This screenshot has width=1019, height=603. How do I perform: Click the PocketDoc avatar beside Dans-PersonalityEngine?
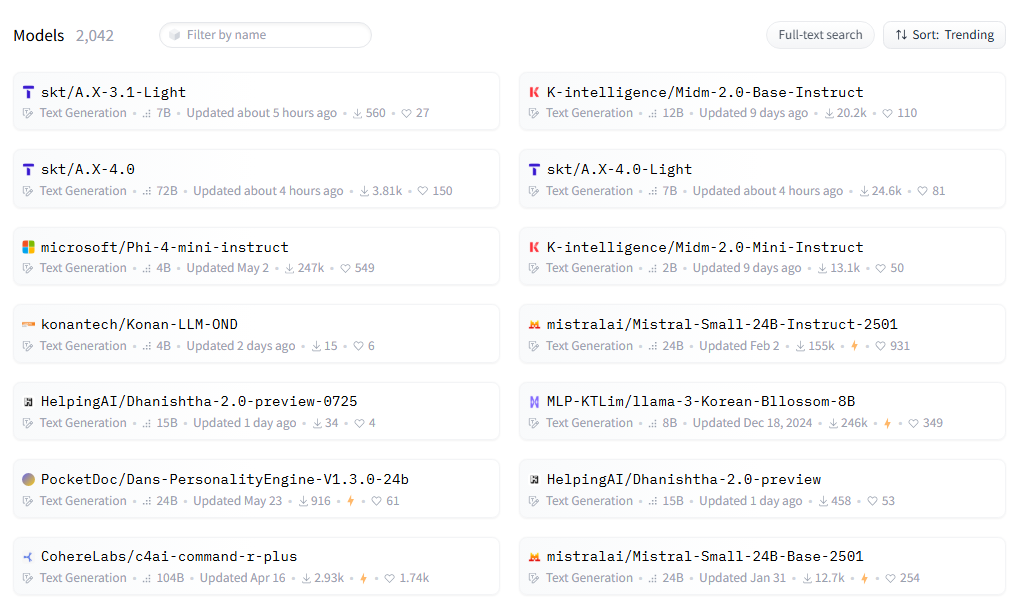coord(28,480)
